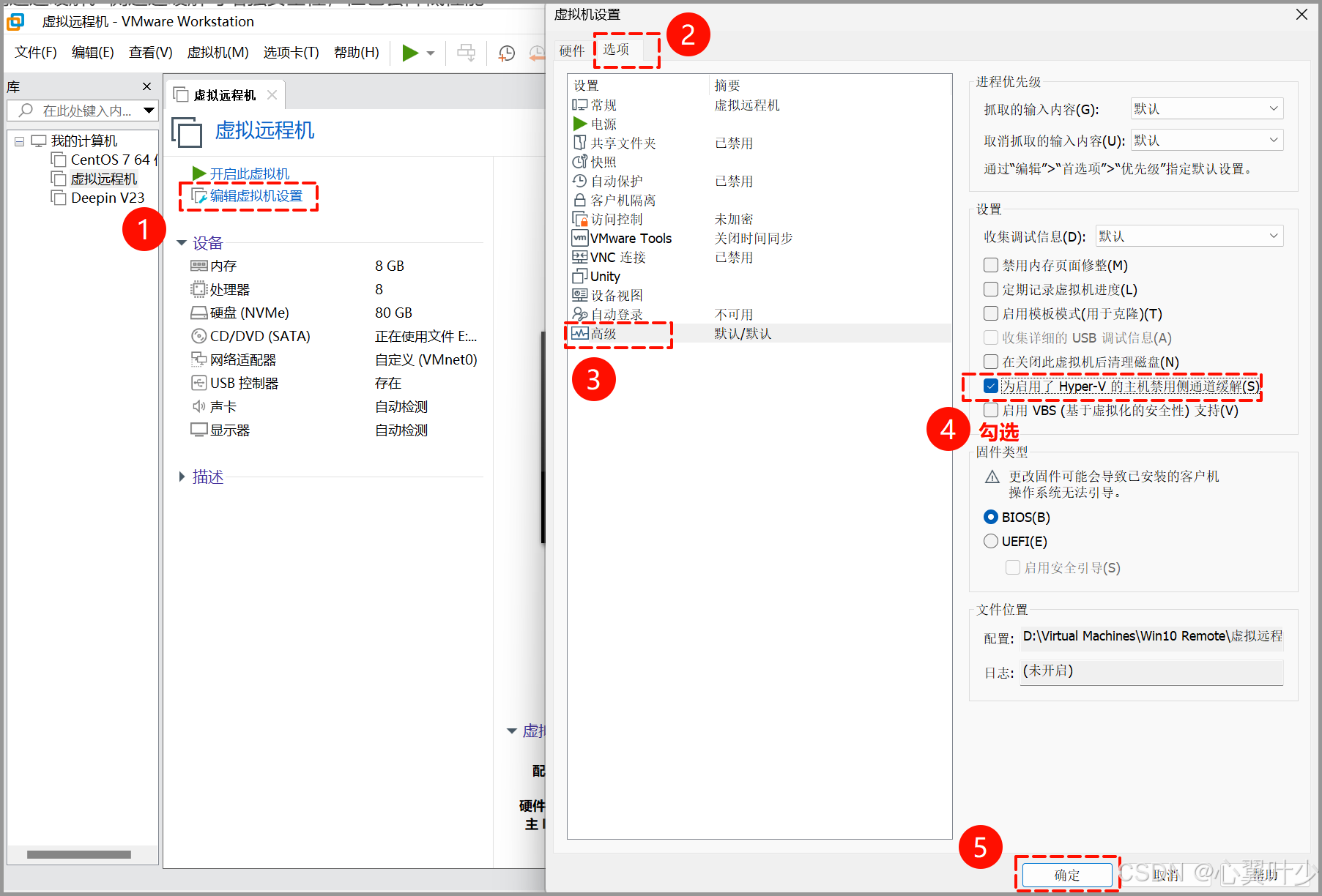
Task: Open 抓取的输入内容 priority dropdown
Action: pos(1207,109)
